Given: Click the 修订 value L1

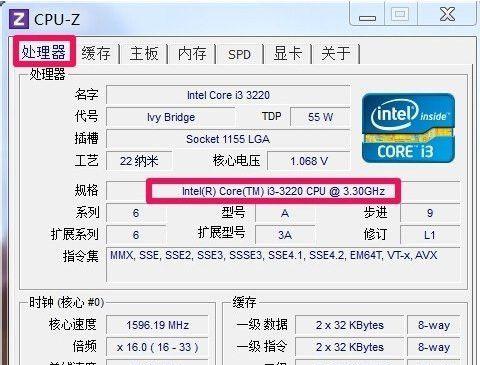Looking at the screenshot, I should [x=430, y=235].
